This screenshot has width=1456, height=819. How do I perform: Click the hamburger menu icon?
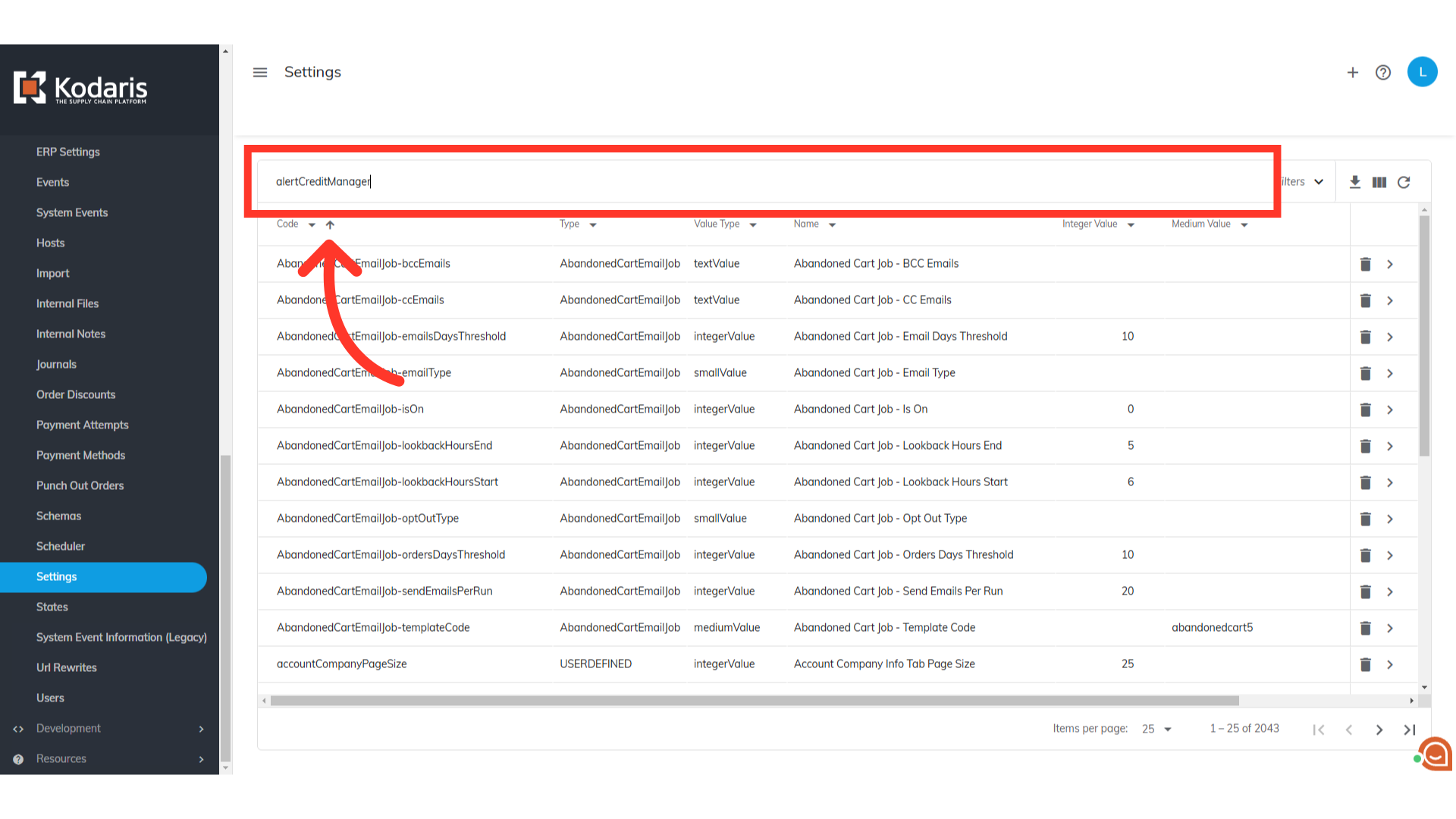[x=260, y=73]
